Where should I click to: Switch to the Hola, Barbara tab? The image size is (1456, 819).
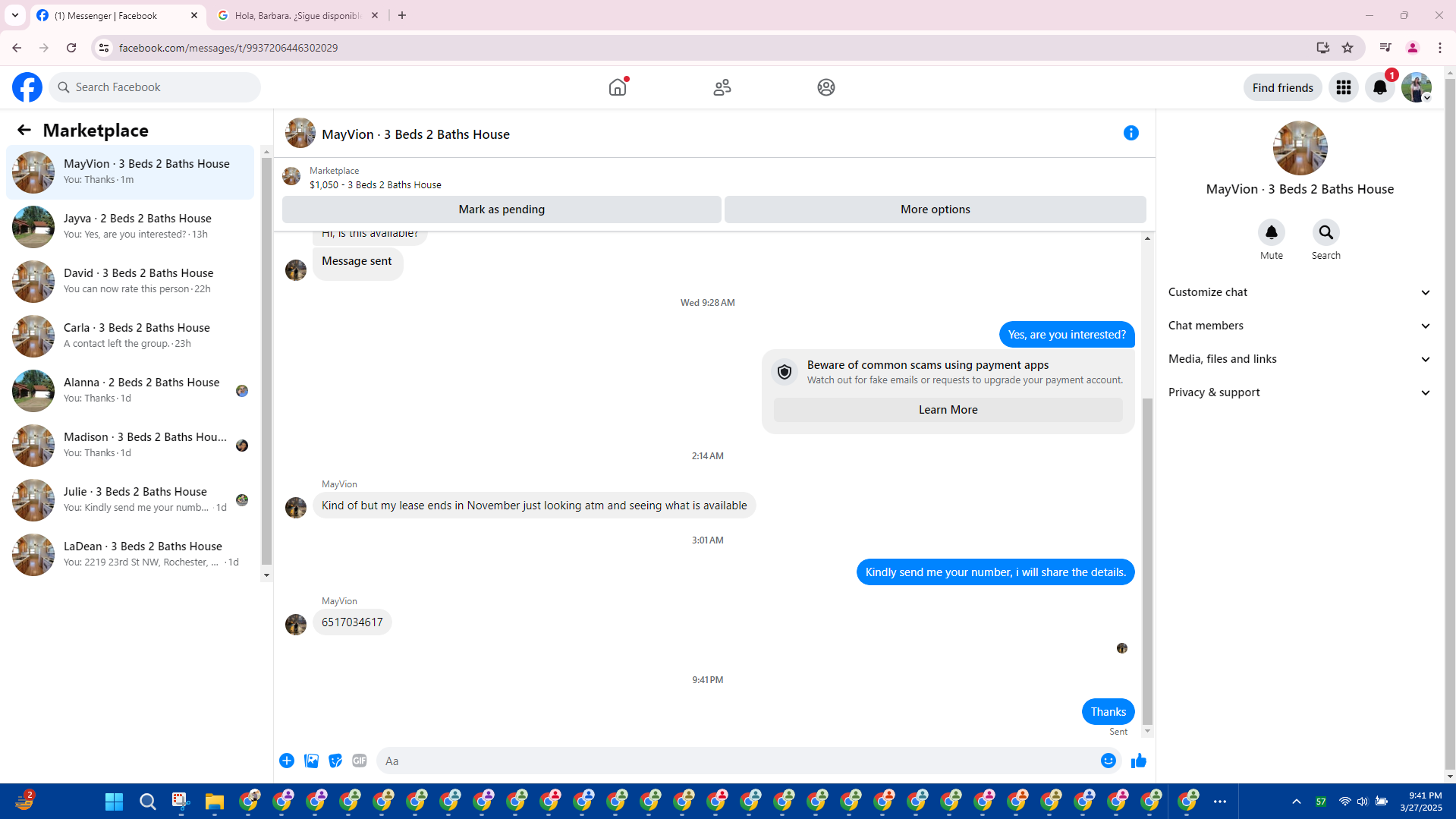point(297,15)
